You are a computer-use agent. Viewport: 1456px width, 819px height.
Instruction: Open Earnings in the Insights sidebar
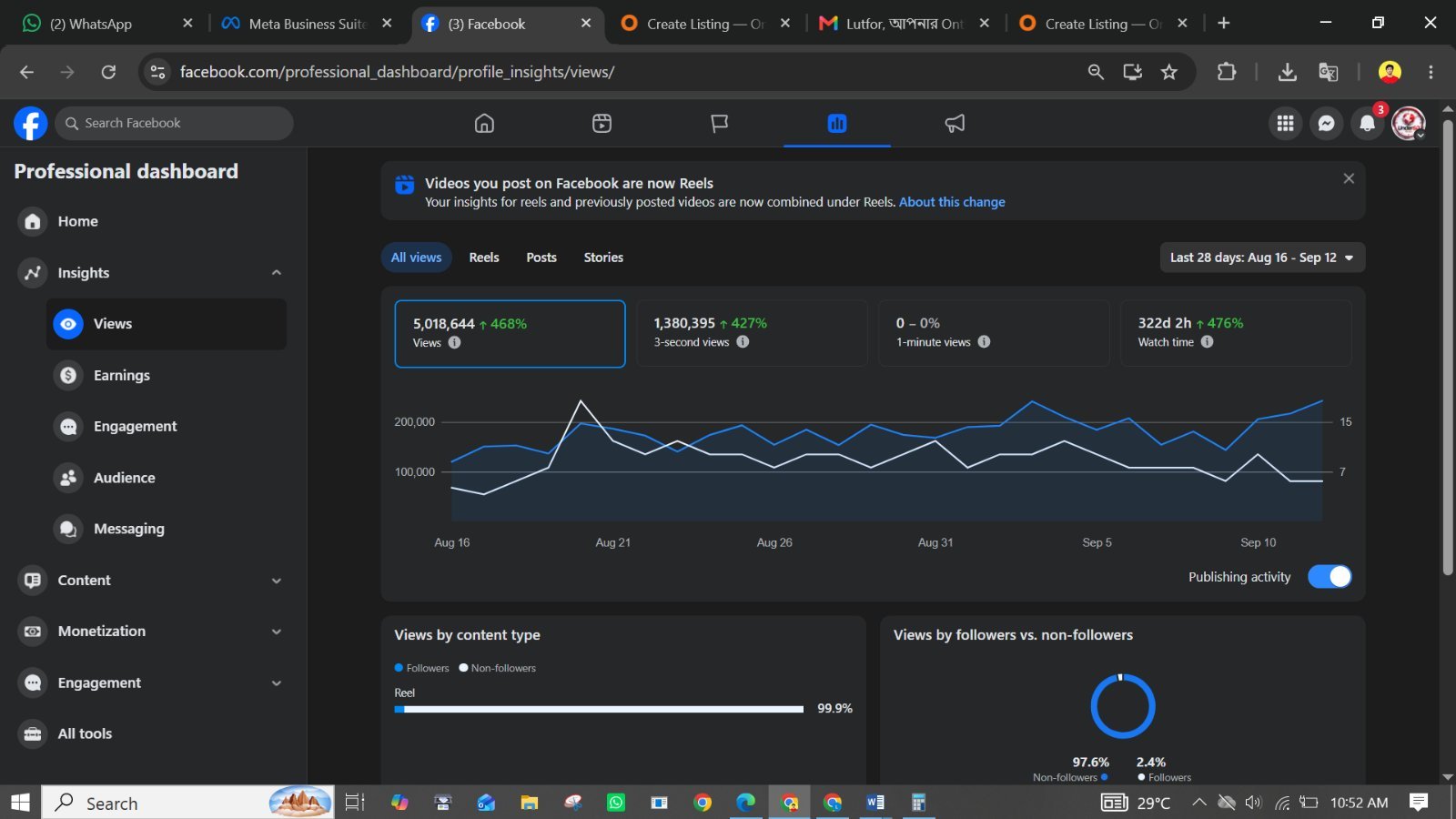pyautogui.click(x=167, y=375)
